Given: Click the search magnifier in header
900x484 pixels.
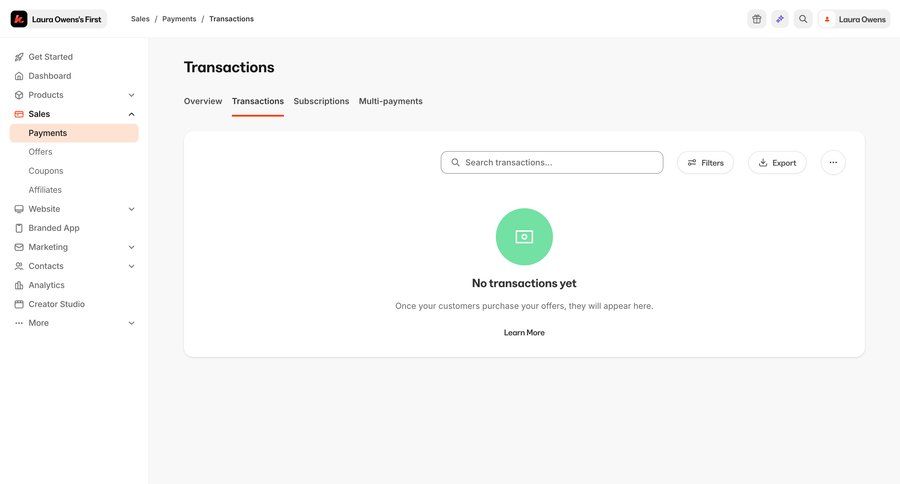Looking at the screenshot, I should tap(803, 19).
